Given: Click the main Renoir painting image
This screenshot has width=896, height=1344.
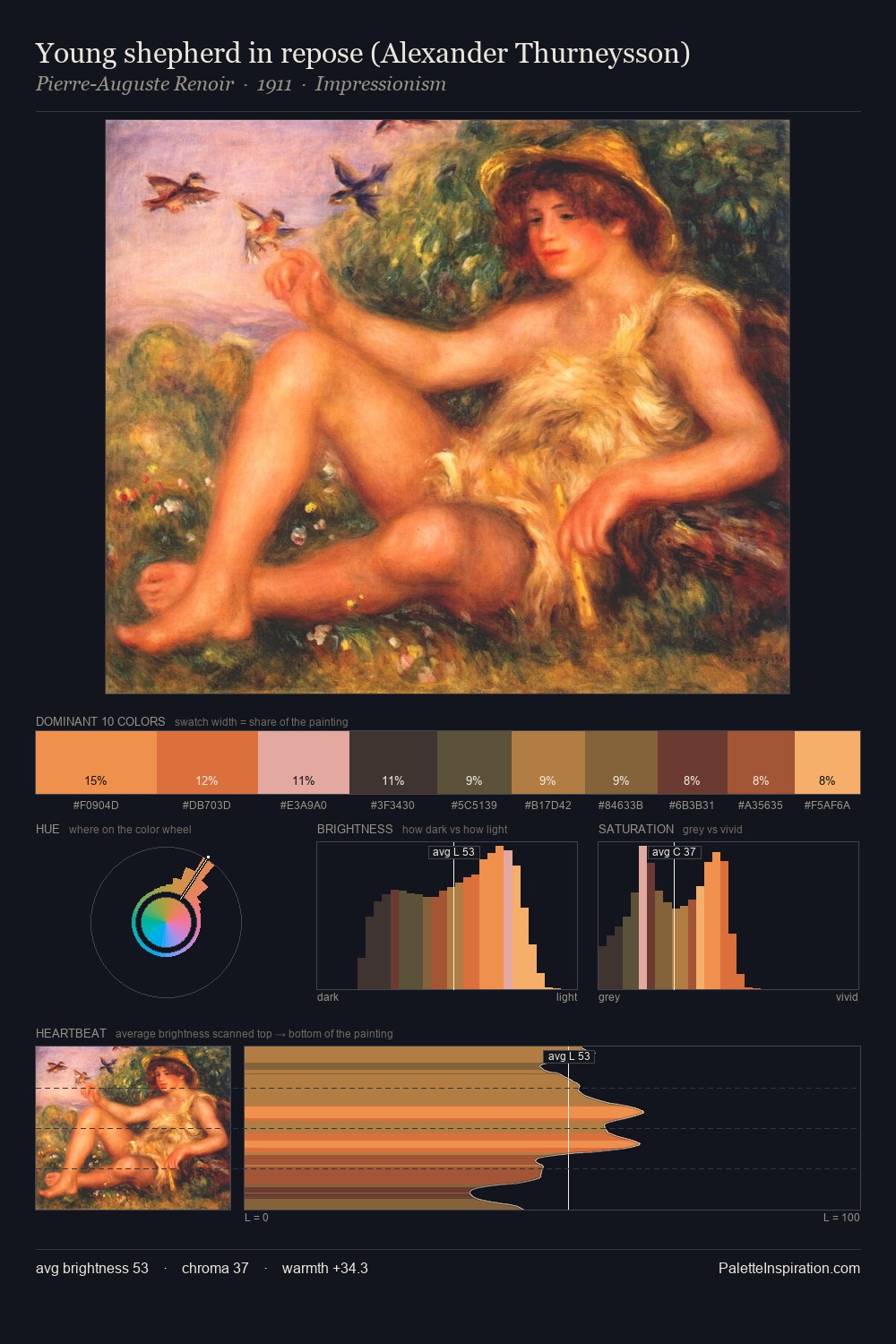Looking at the screenshot, I should pos(447,407).
